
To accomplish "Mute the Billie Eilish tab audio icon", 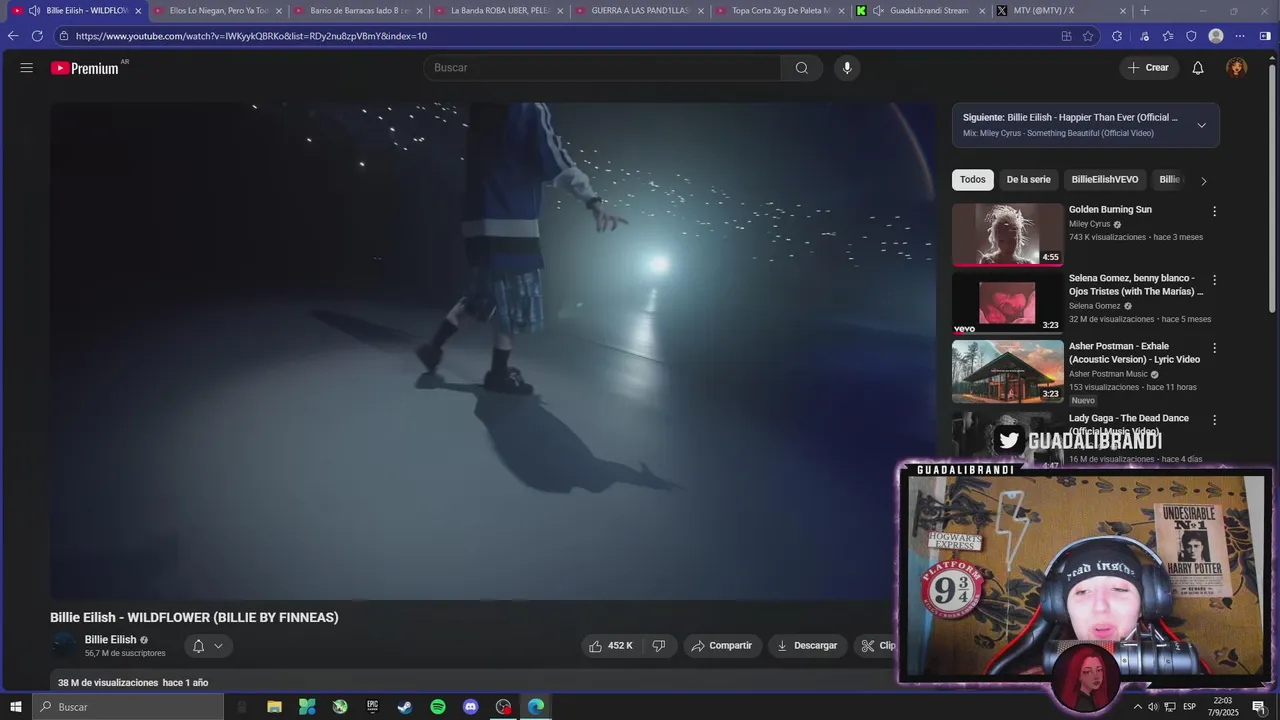I will (x=34, y=11).
